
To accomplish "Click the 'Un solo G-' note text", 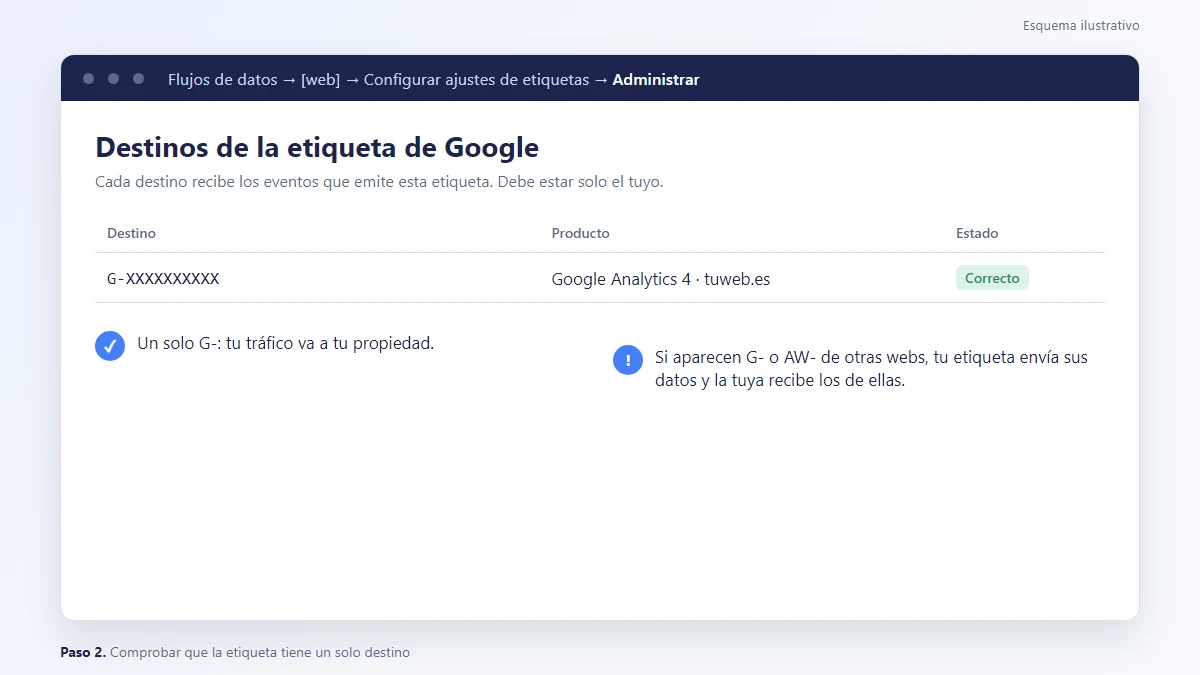I will [x=285, y=343].
